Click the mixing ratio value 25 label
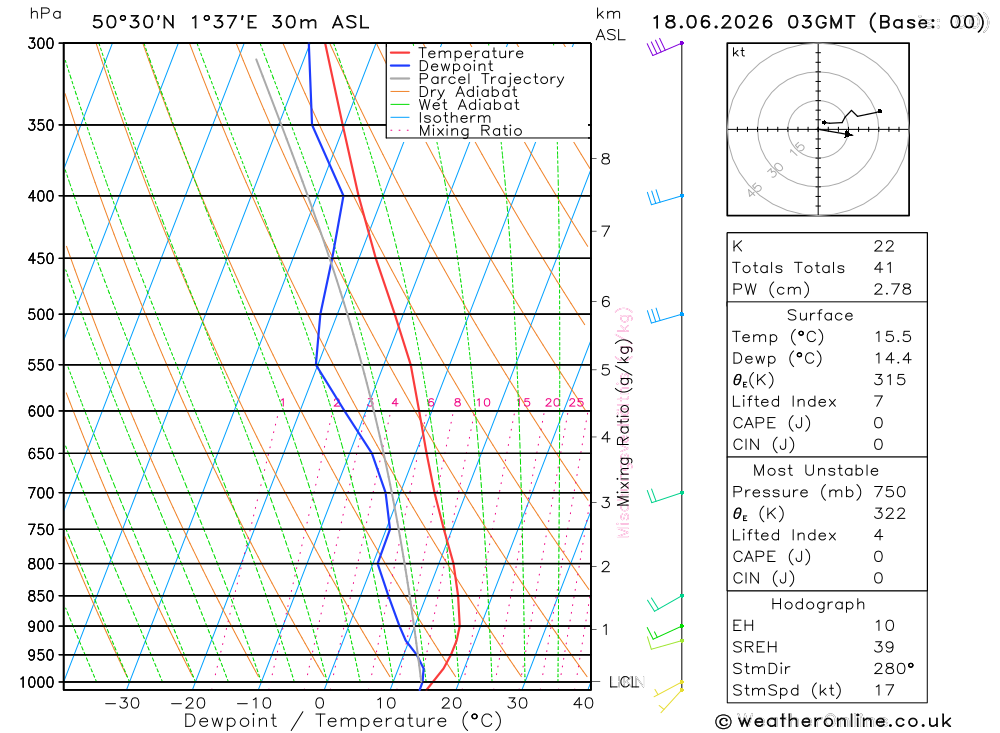The width and height of the screenshot is (1000, 733). (x=576, y=403)
